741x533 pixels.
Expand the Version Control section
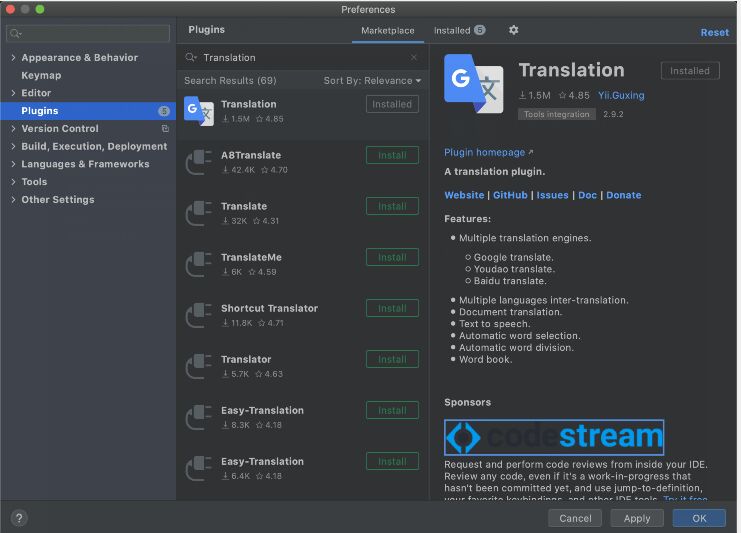[13, 128]
